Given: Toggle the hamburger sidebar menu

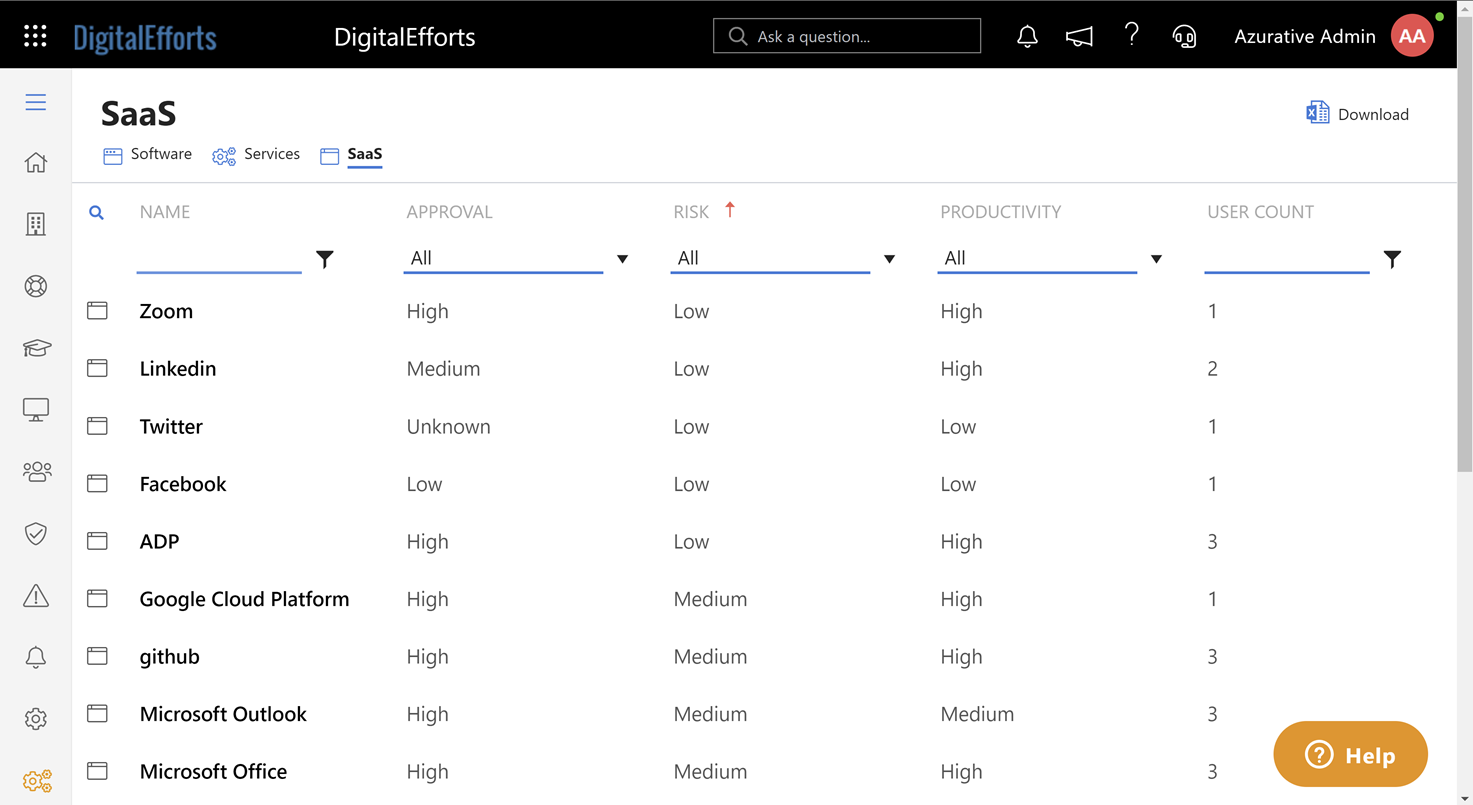Looking at the screenshot, I should coord(36,102).
